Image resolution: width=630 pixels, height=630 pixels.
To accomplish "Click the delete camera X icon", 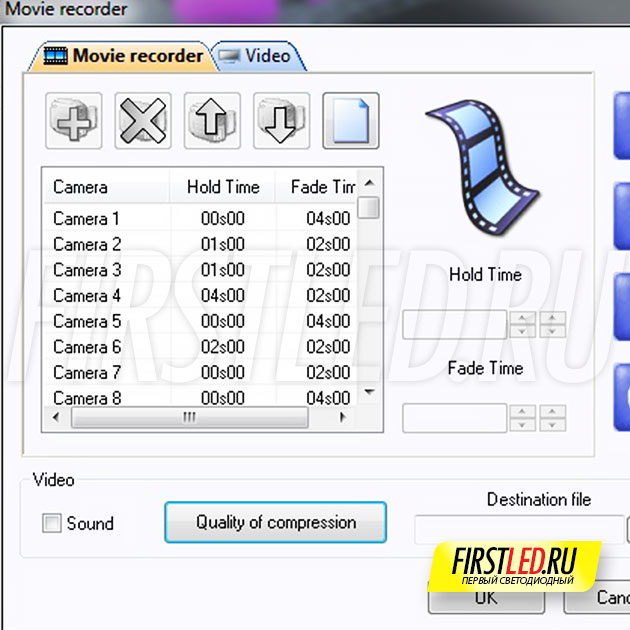I will click(x=143, y=122).
